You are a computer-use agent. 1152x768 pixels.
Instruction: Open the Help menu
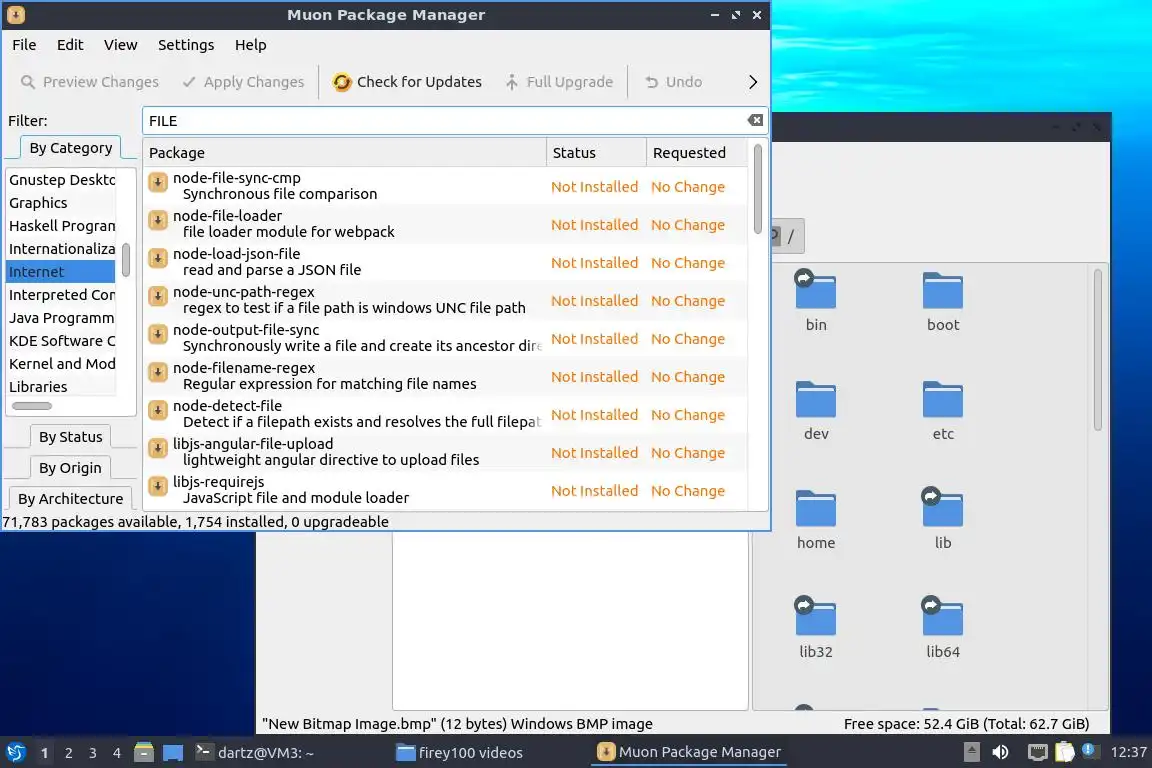251,45
